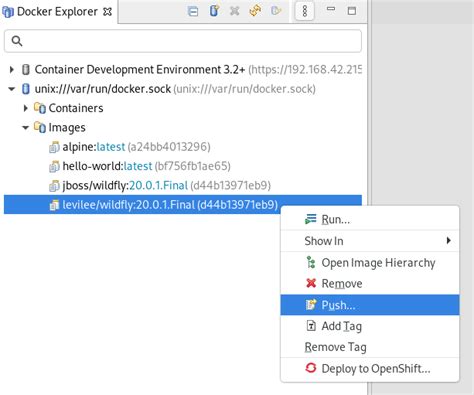
Task: Click the search filter text field
Action: [183, 41]
